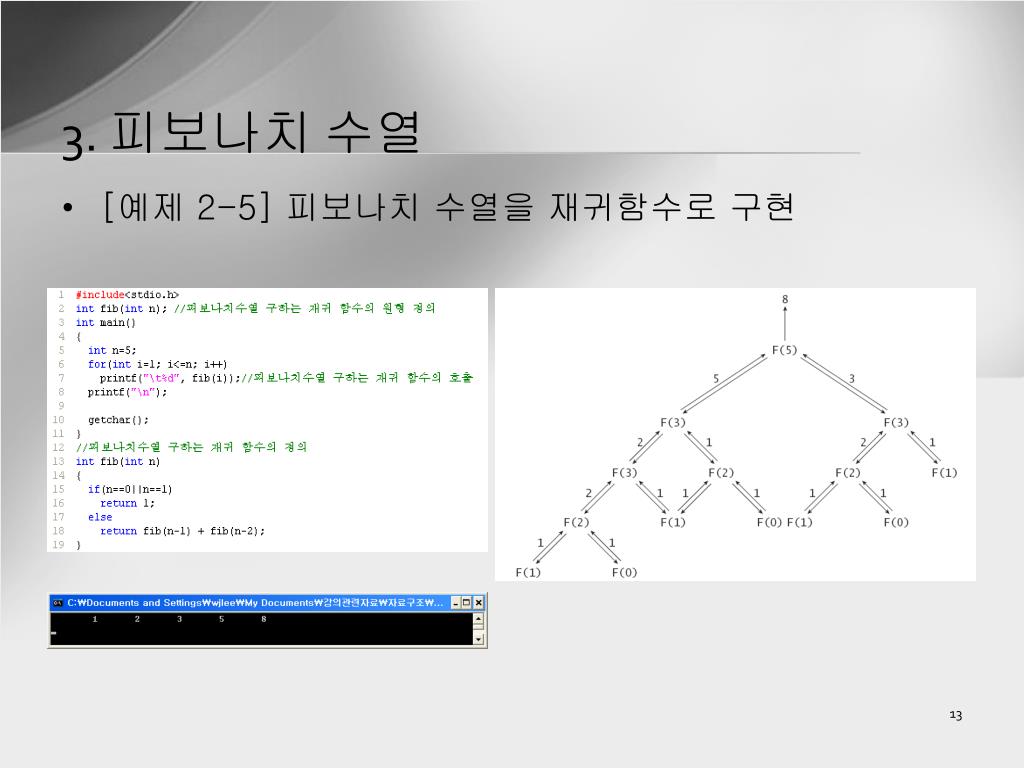Click 'return fib(n-1) + fib(n-2);' line
Image resolution: width=1024 pixels, height=768 pixels.
(x=183, y=531)
